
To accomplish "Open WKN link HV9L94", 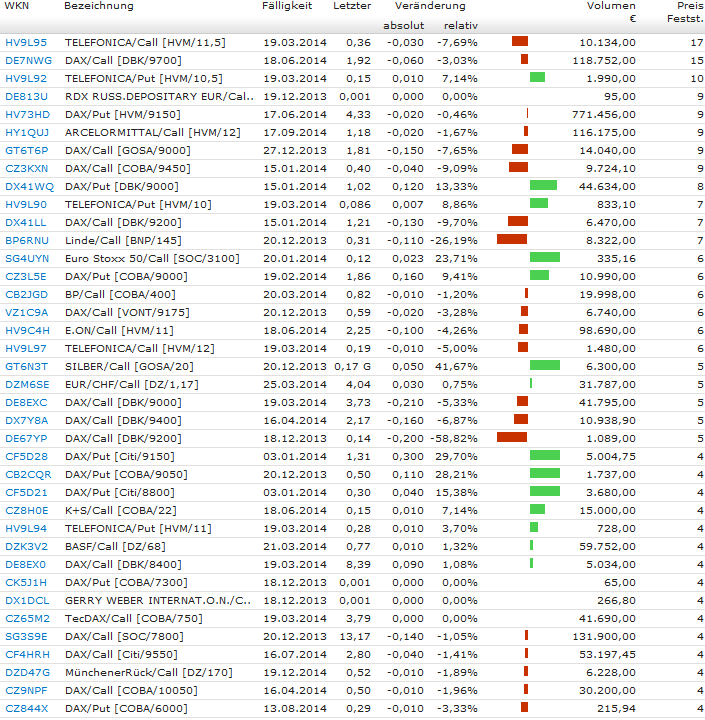I will pyautogui.click(x=26, y=529).
